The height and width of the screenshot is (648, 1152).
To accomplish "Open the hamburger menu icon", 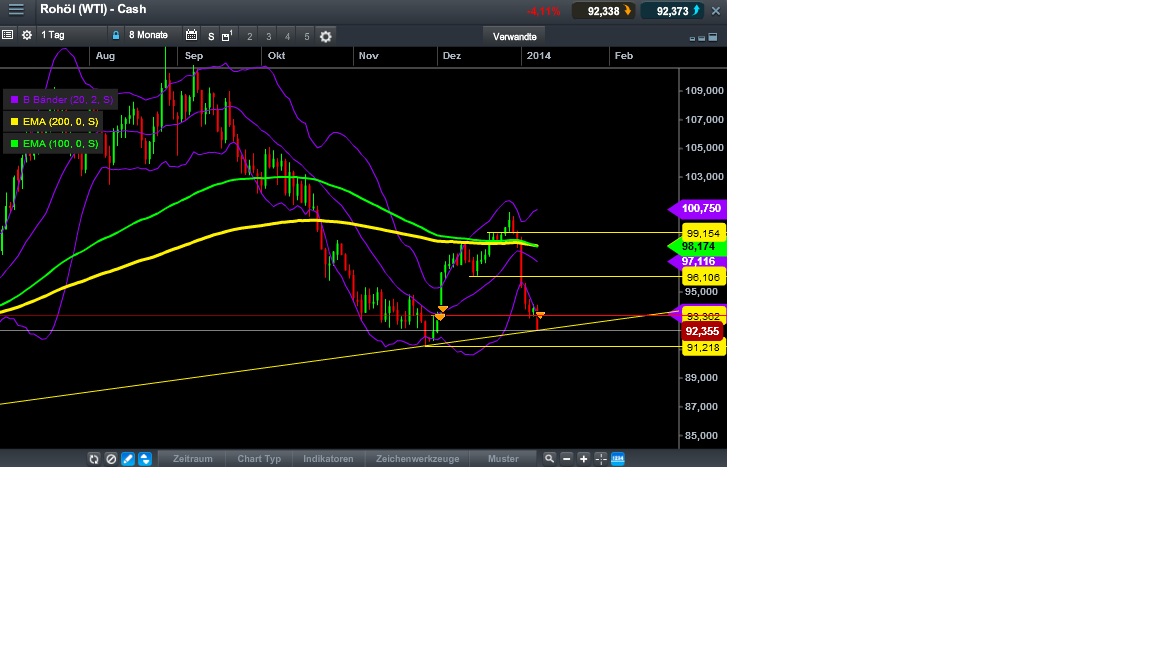I will (x=16, y=11).
